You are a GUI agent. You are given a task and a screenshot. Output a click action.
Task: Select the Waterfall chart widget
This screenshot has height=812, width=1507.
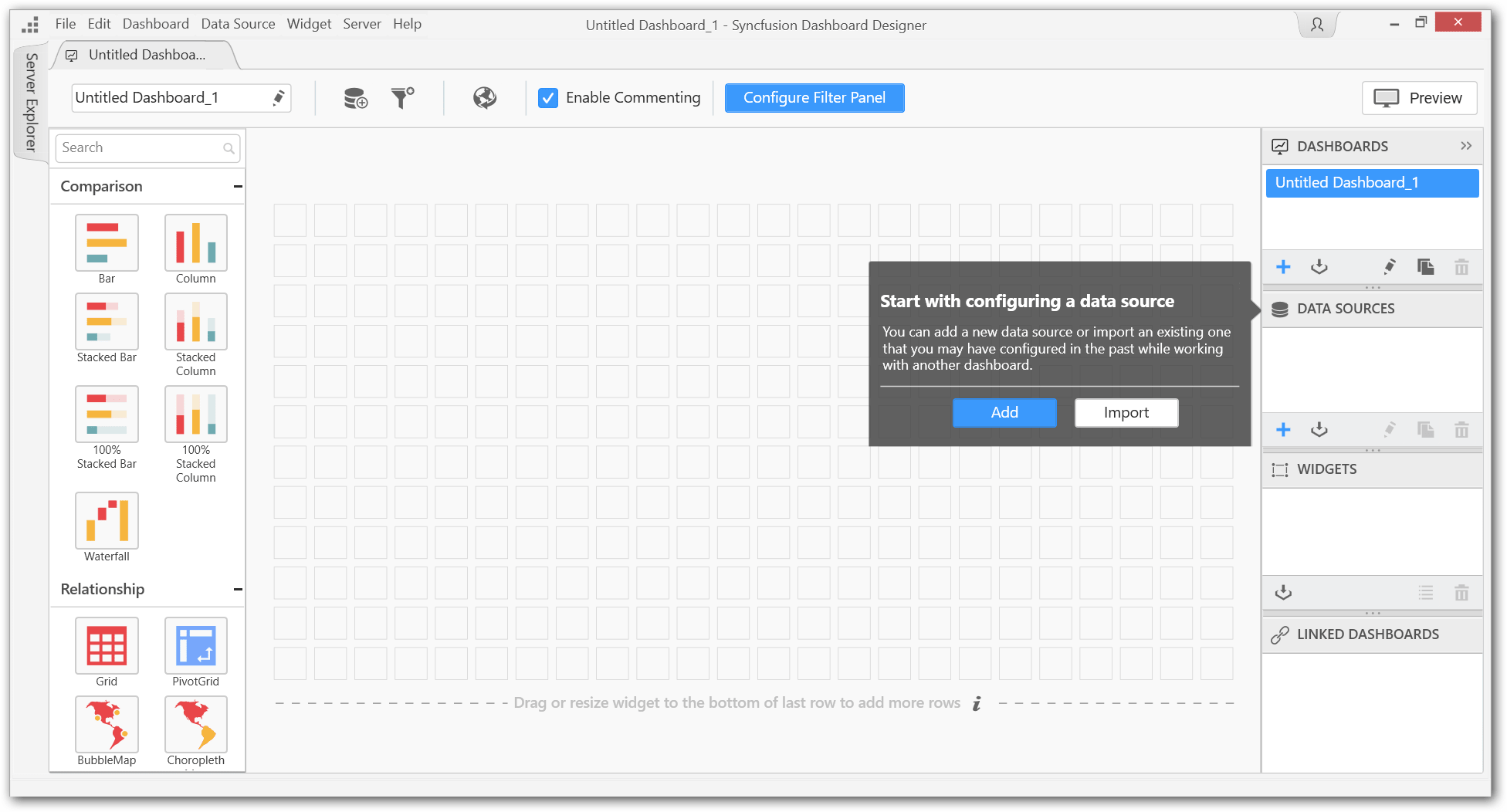click(x=107, y=521)
